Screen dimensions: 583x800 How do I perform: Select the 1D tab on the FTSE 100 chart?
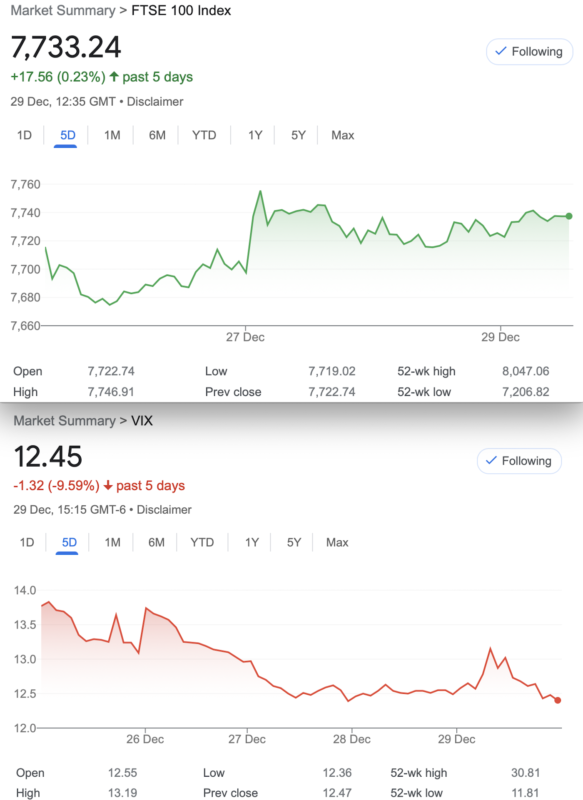24,135
